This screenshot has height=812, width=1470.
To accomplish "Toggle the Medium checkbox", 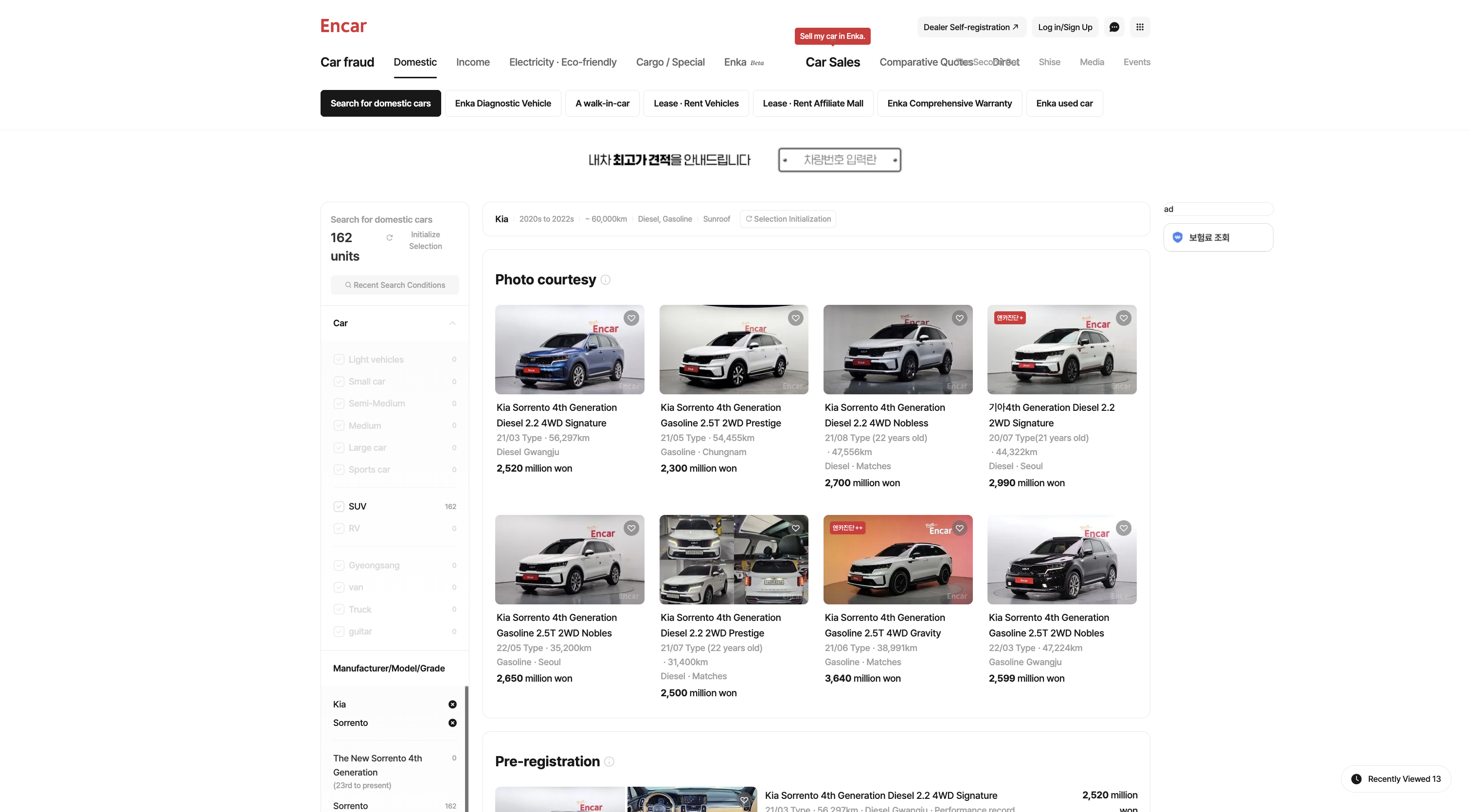I will point(339,425).
